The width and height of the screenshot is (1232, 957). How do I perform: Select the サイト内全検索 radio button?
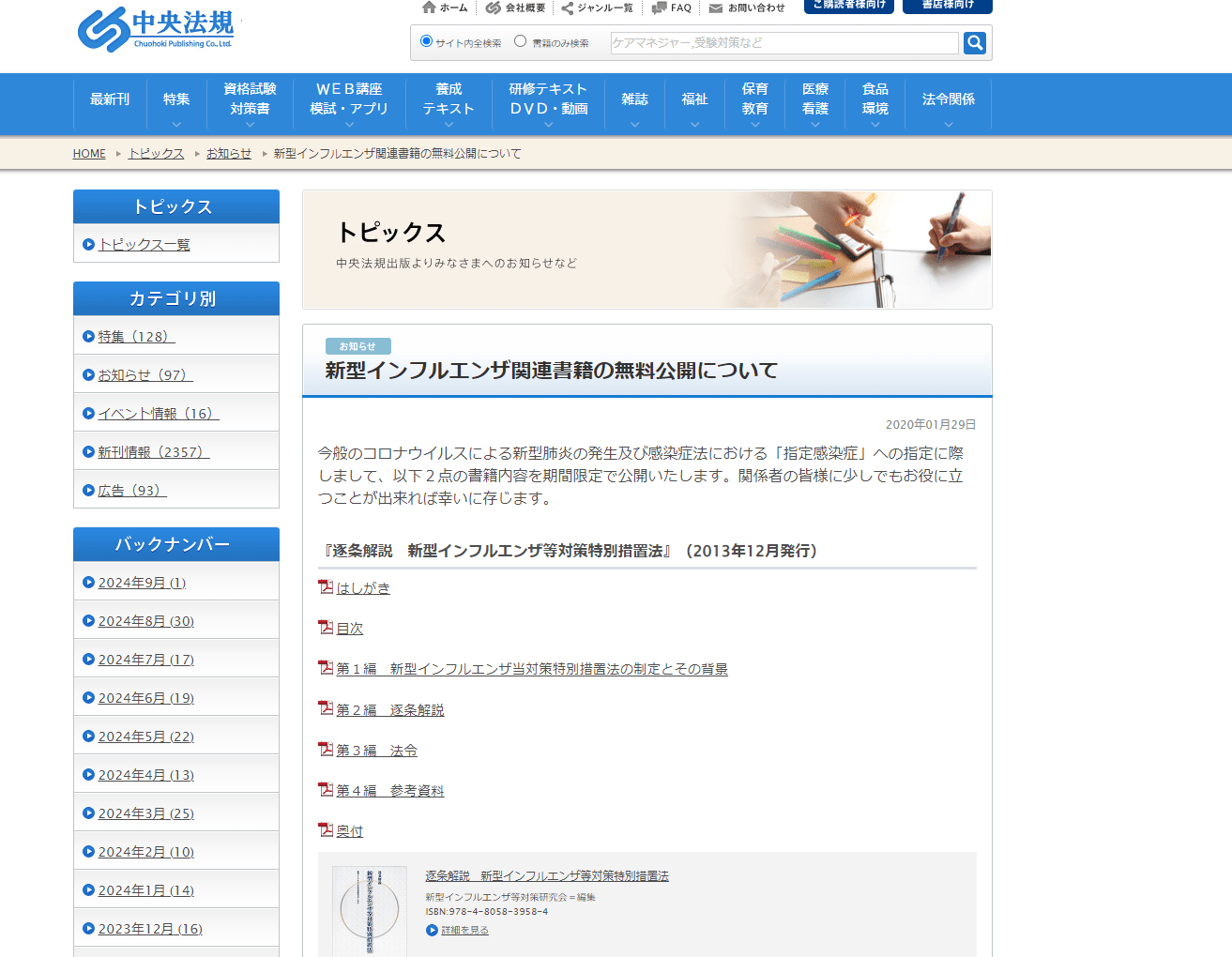pyautogui.click(x=426, y=41)
